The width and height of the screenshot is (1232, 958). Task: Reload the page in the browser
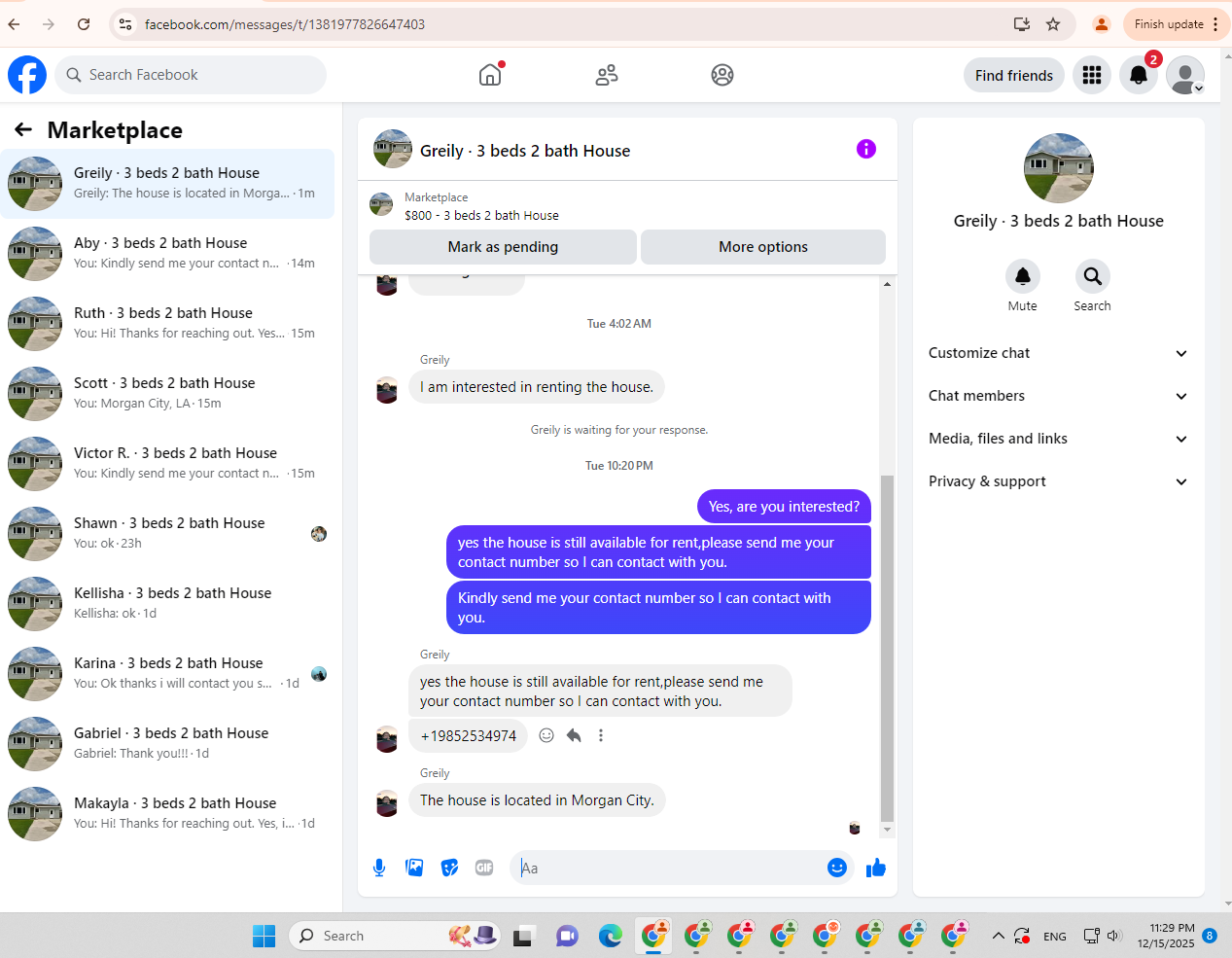click(84, 24)
